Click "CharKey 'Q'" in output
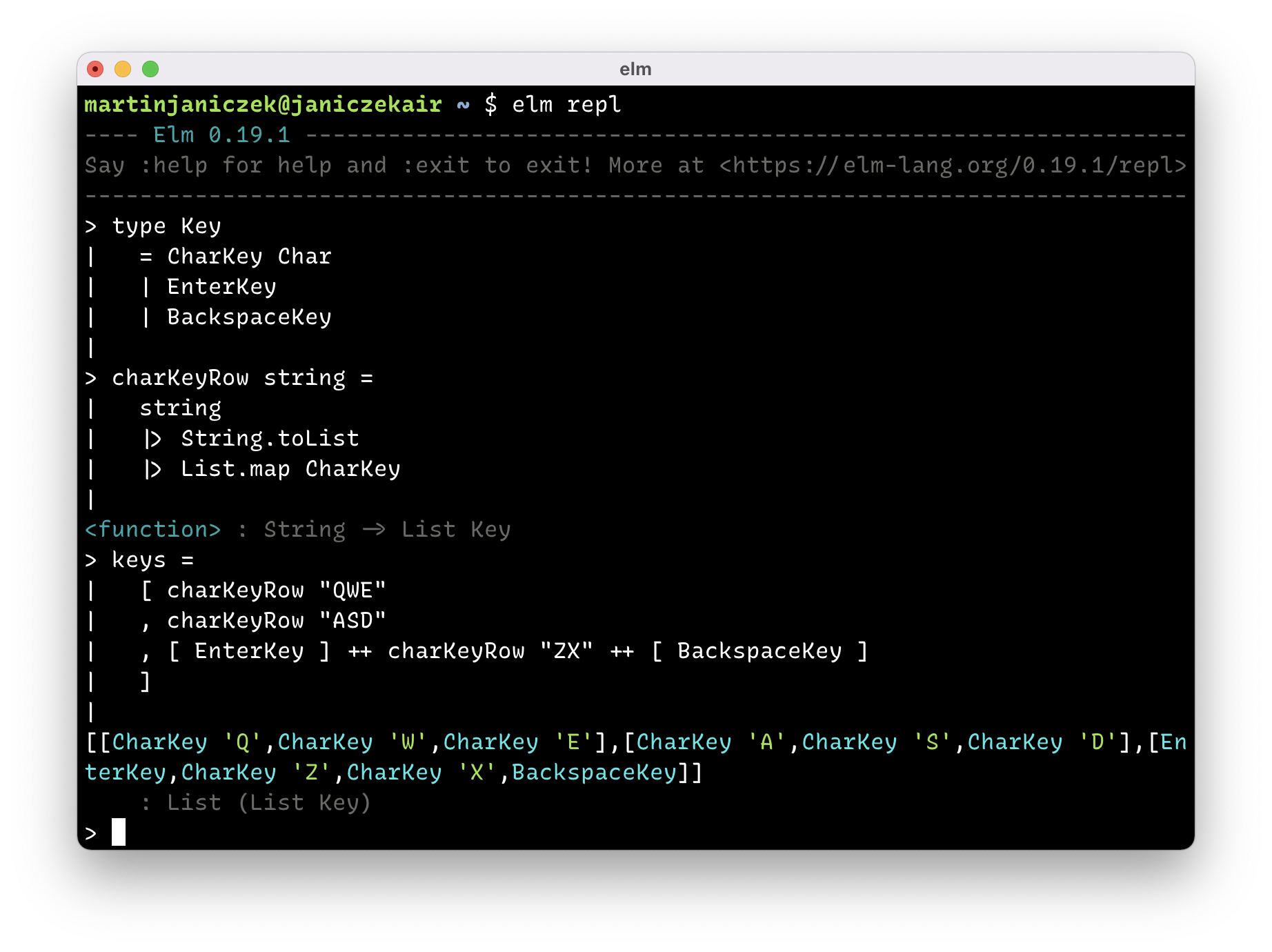 187,742
